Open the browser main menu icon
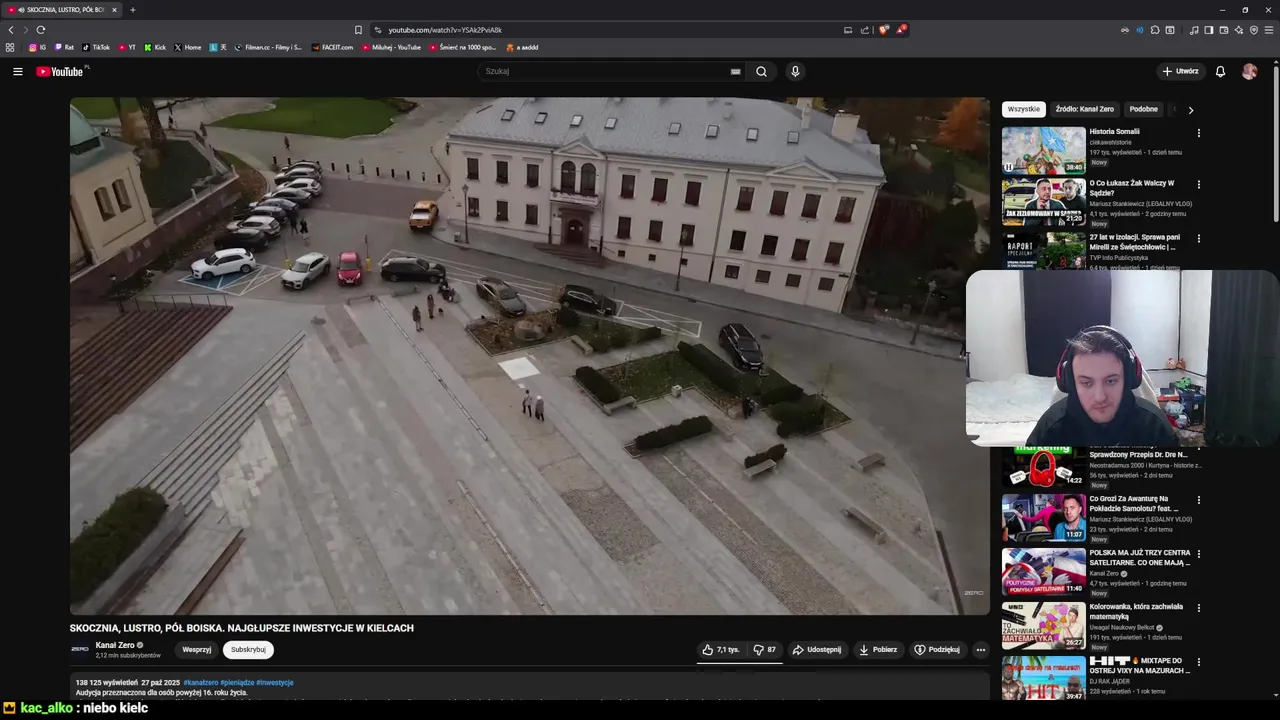Screen dimensions: 1280x720 (x=1269, y=30)
